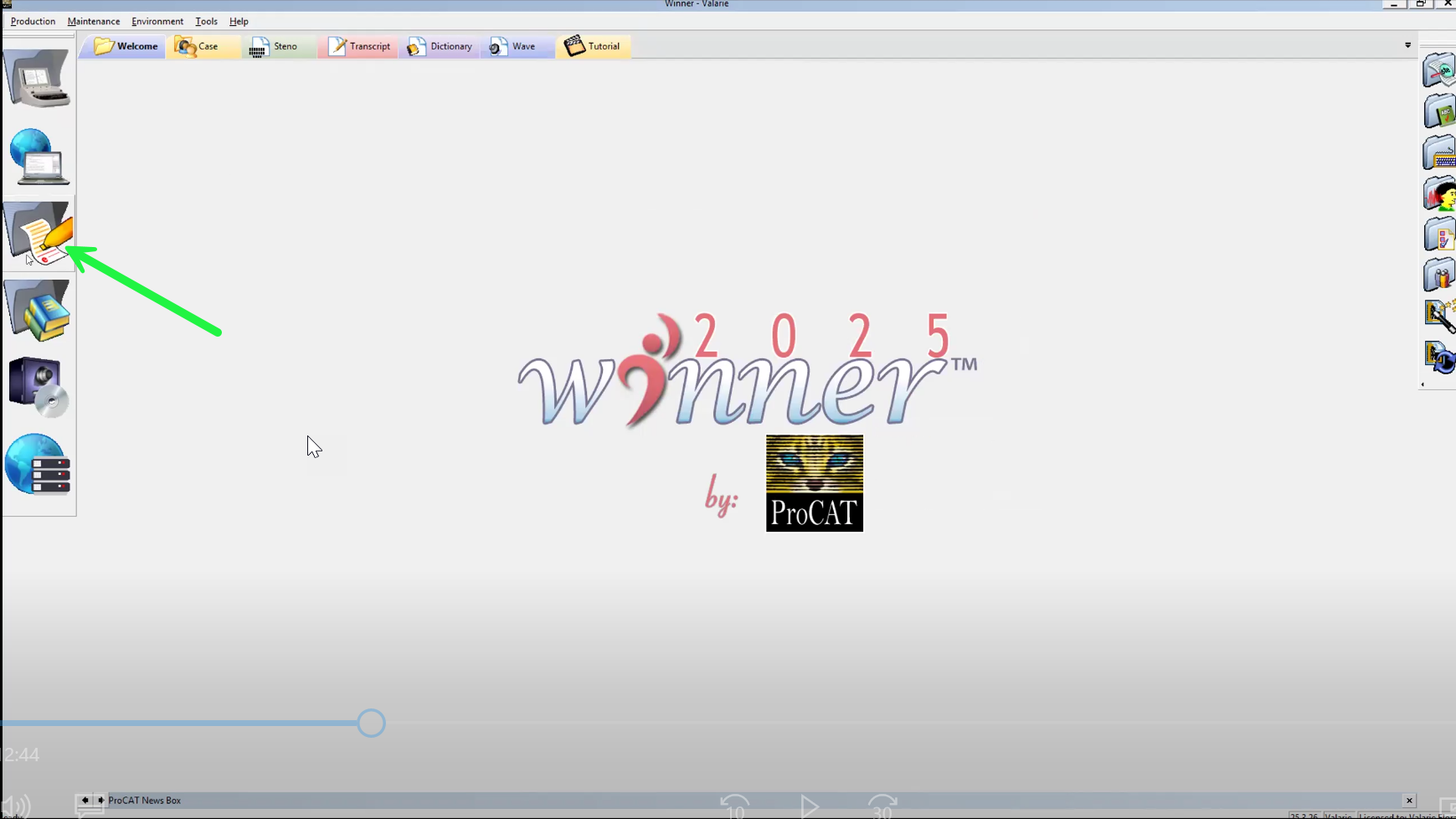Click the previous arrow in ProCAT News Box
1456x819 pixels.
pos(85,801)
